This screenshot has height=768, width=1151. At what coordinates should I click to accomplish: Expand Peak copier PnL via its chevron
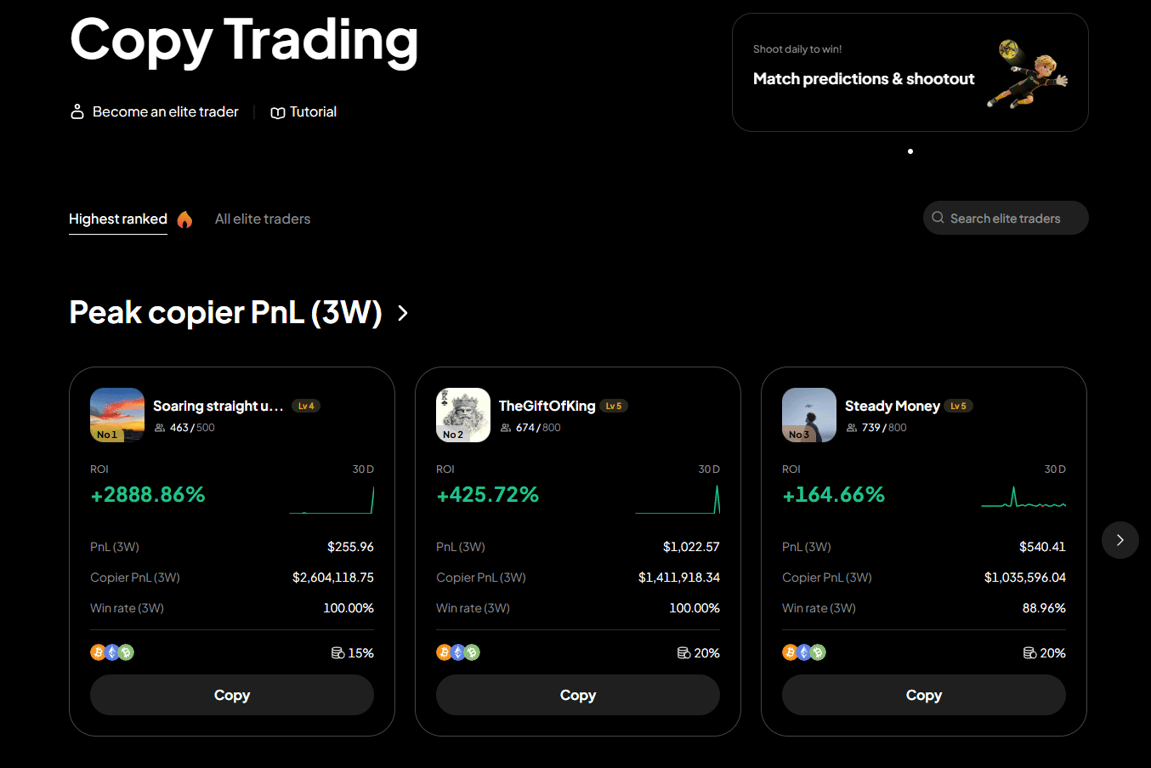(403, 312)
